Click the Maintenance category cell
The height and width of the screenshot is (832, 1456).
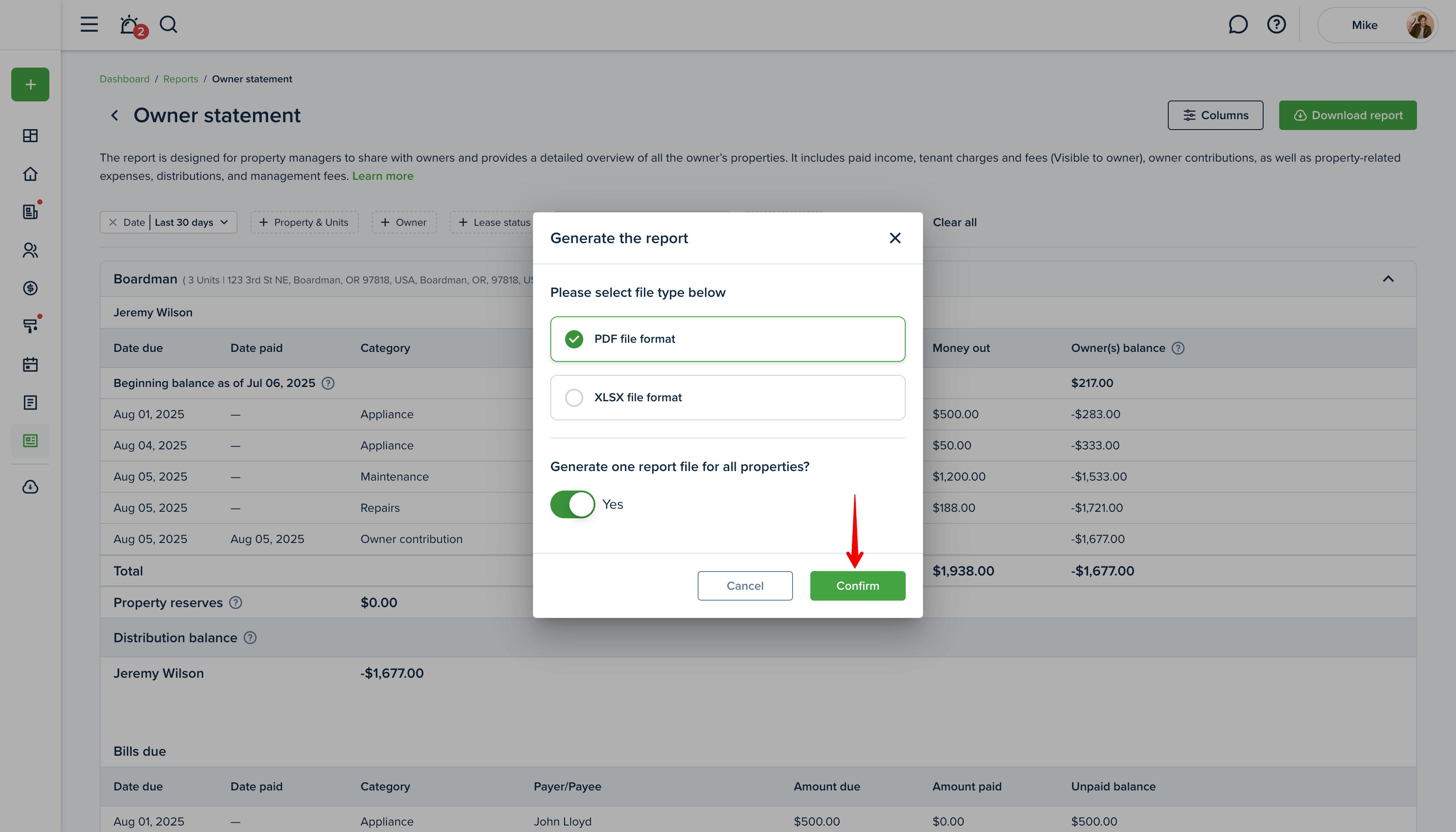pos(394,477)
